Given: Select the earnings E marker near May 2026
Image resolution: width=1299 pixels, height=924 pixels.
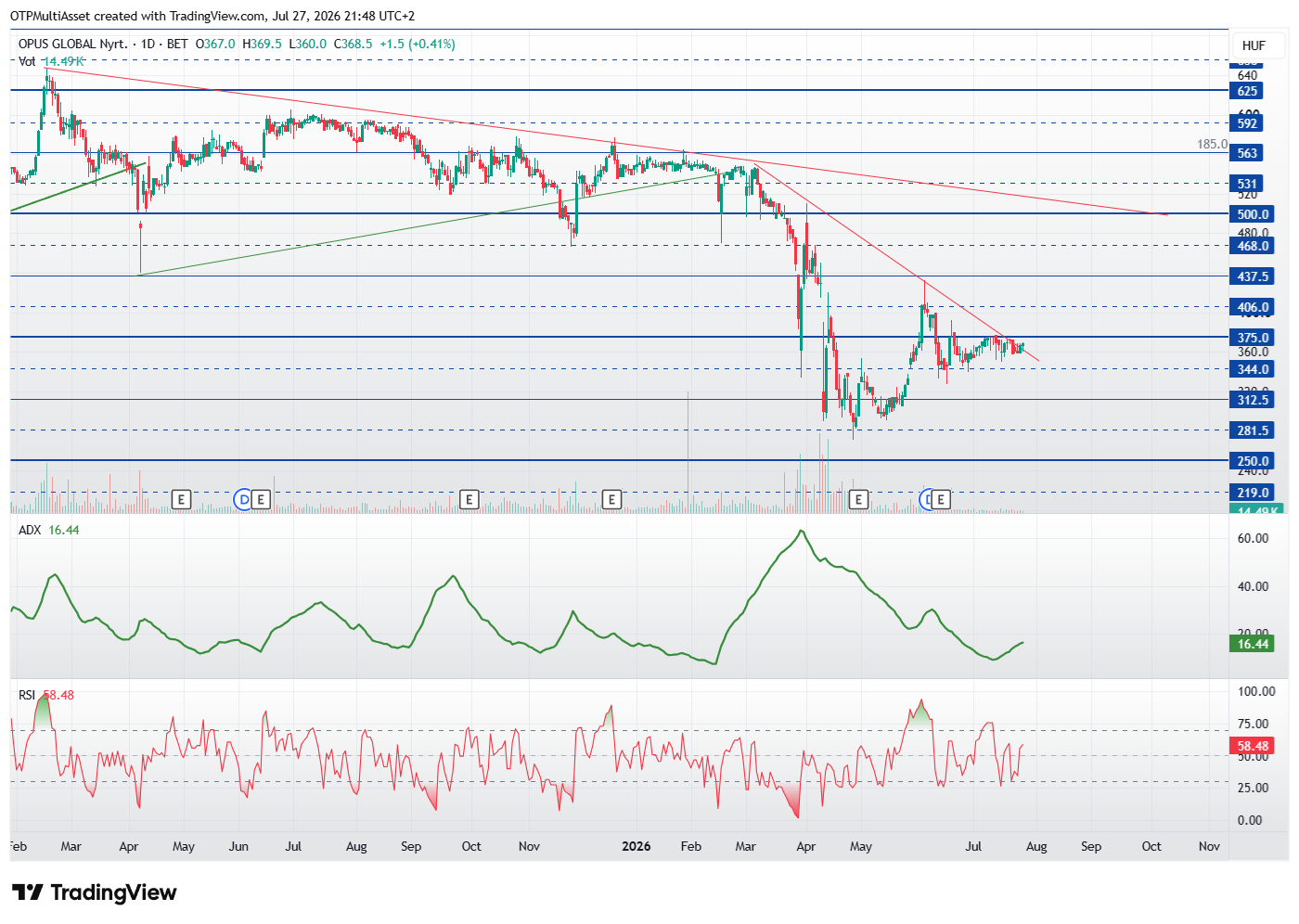Looking at the screenshot, I should point(858,500).
